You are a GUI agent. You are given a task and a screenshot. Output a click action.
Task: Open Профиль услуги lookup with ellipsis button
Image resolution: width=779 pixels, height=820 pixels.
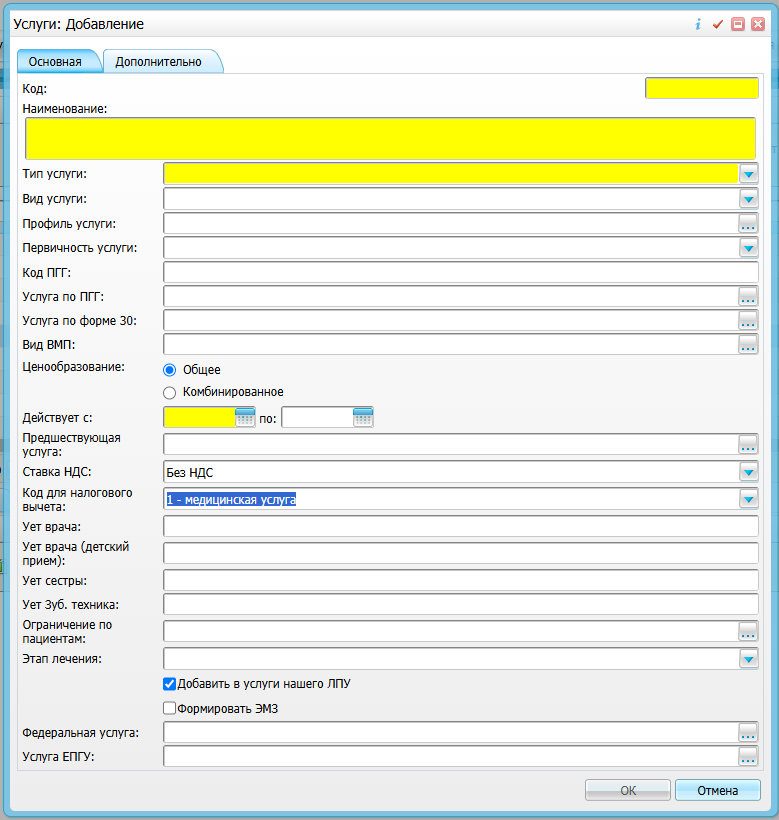click(x=748, y=223)
